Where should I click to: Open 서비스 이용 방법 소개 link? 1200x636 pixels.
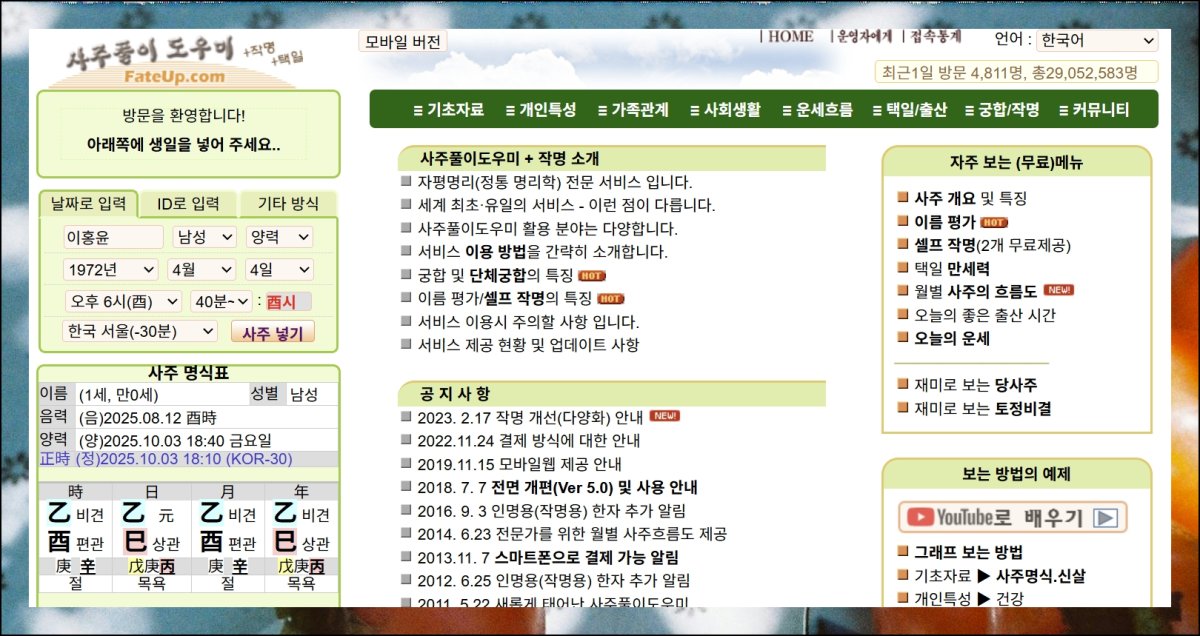(543, 252)
